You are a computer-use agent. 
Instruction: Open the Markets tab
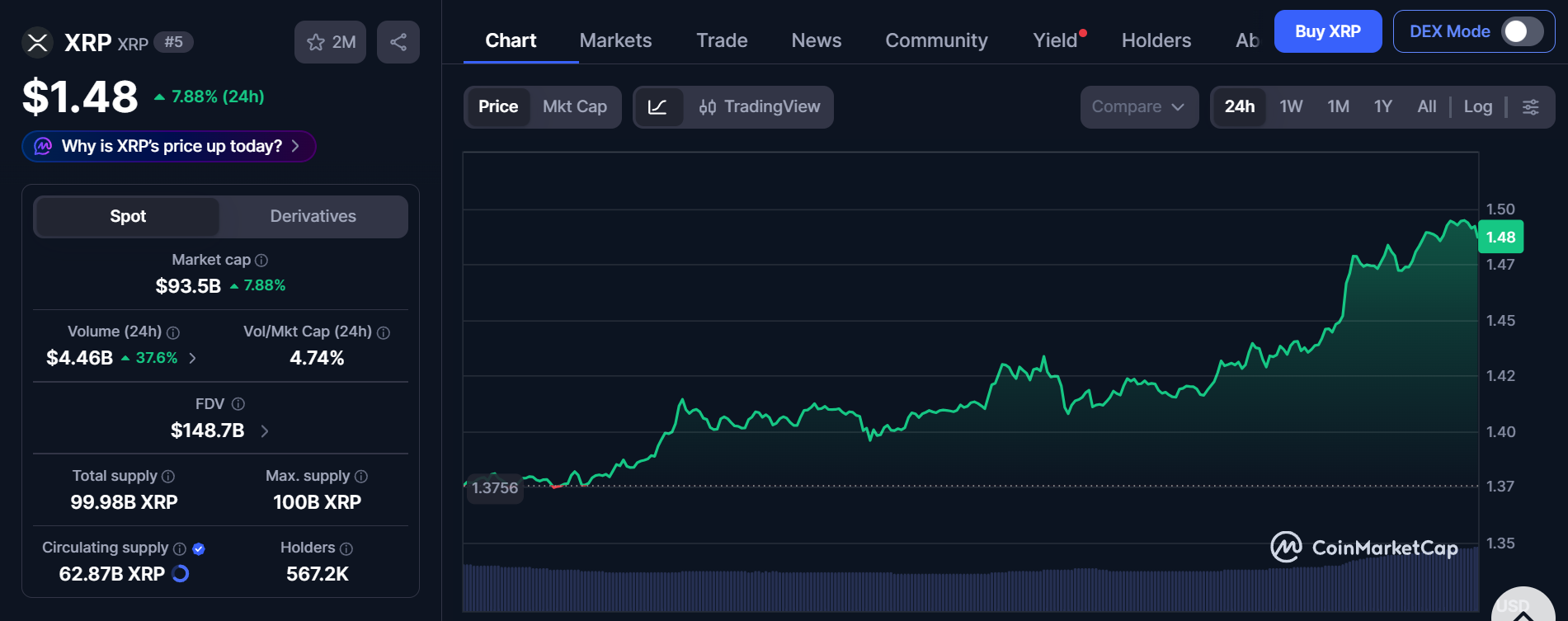pos(615,40)
